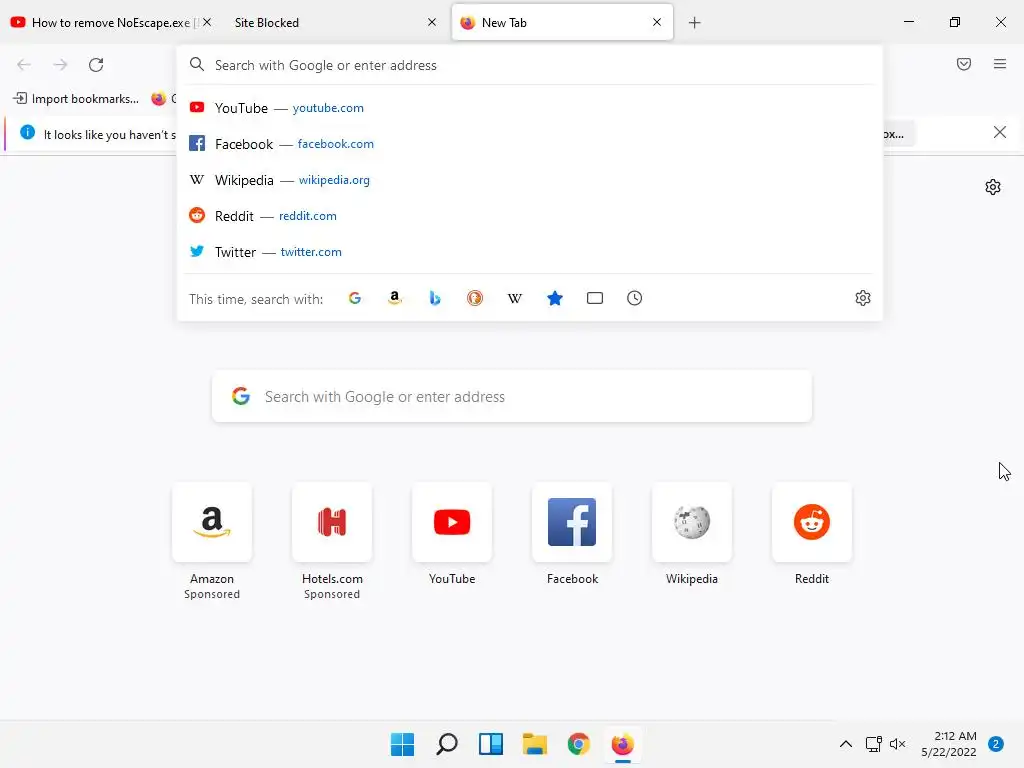Image resolution: width=1024 pixels, height=768 pixels.
Task: Click the network tray icon
Action: coord(873,744)
